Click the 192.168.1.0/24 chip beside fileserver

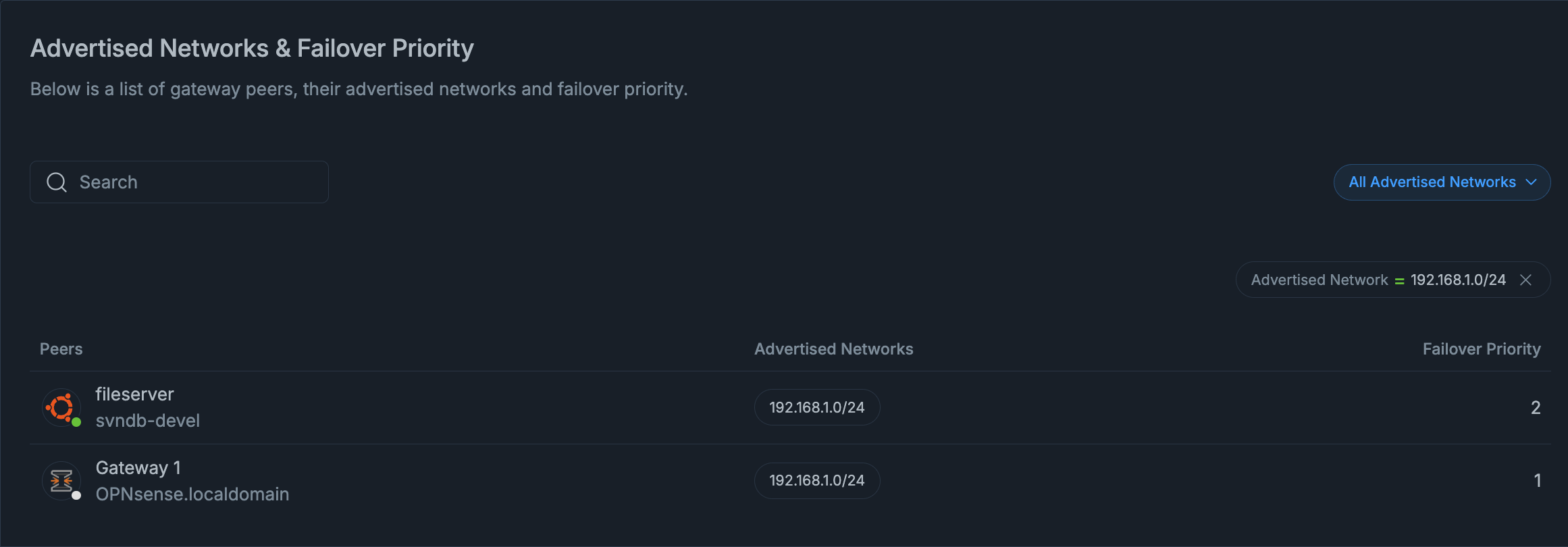click(x=816, y=407)
